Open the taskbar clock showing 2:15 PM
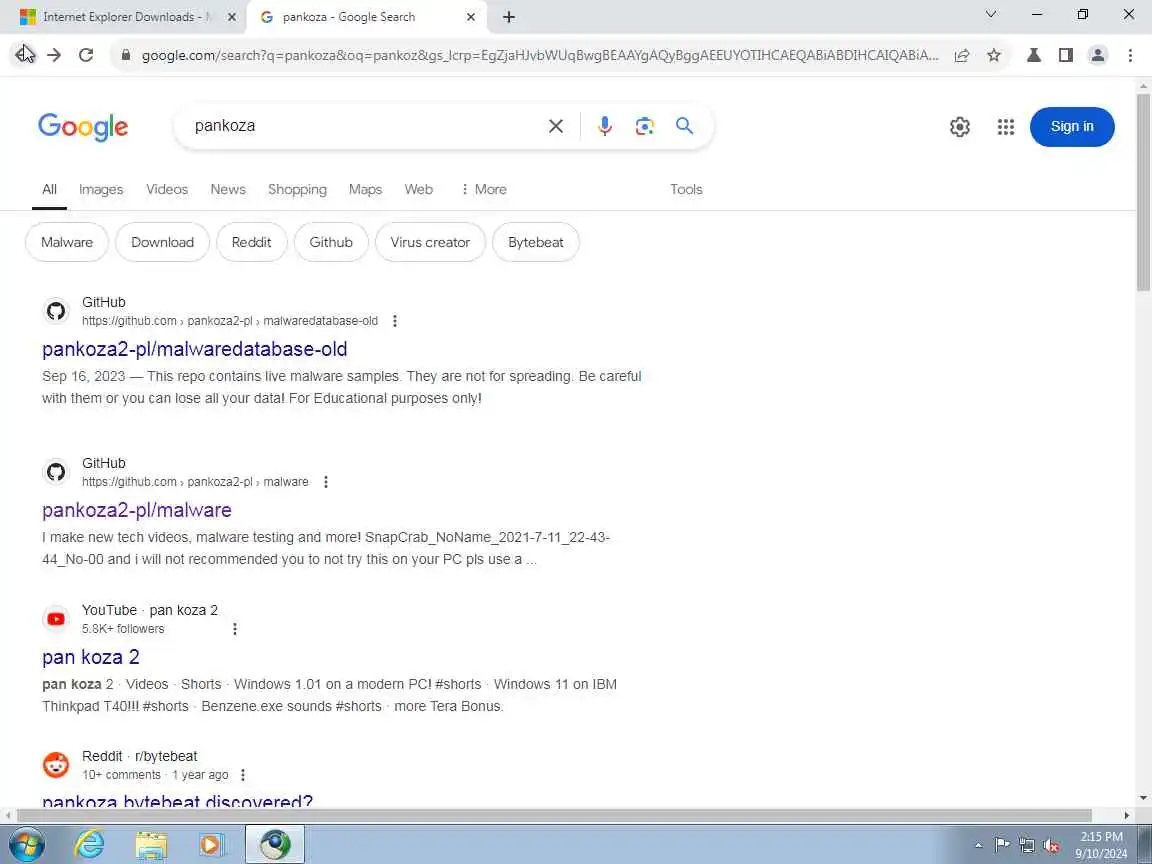 click(1101, 845)
